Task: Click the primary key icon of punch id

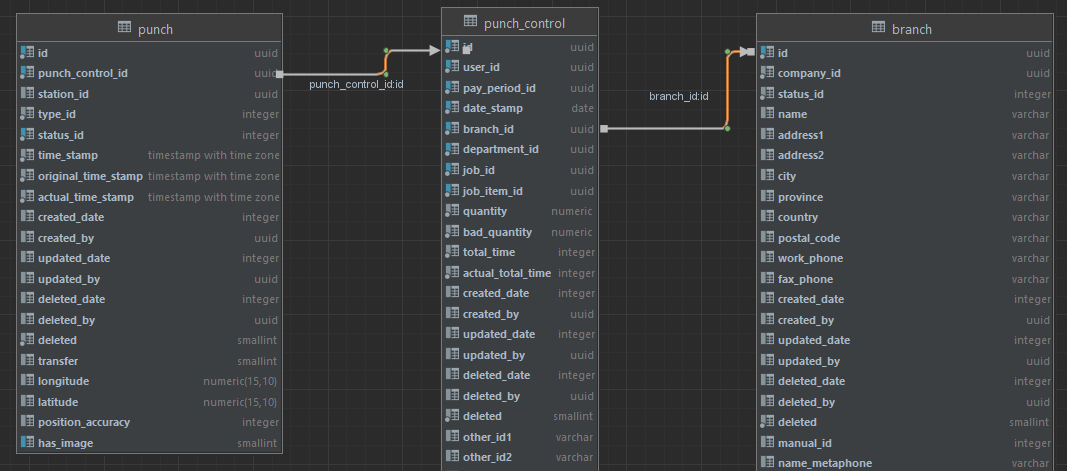Action: tap(27, 52)
